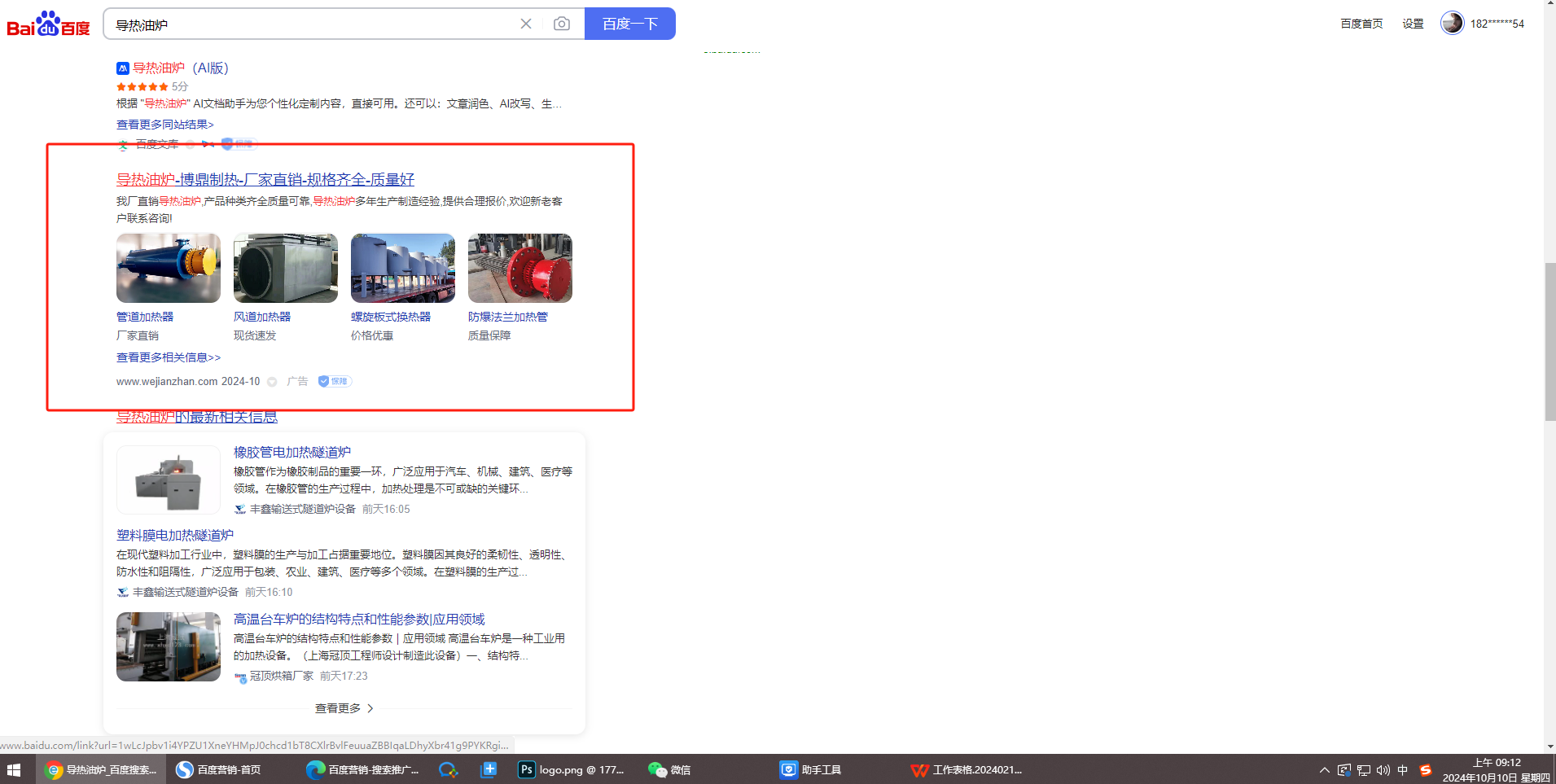Go to 百度首页 link
1556x784 pixels.
(1361, 24)
